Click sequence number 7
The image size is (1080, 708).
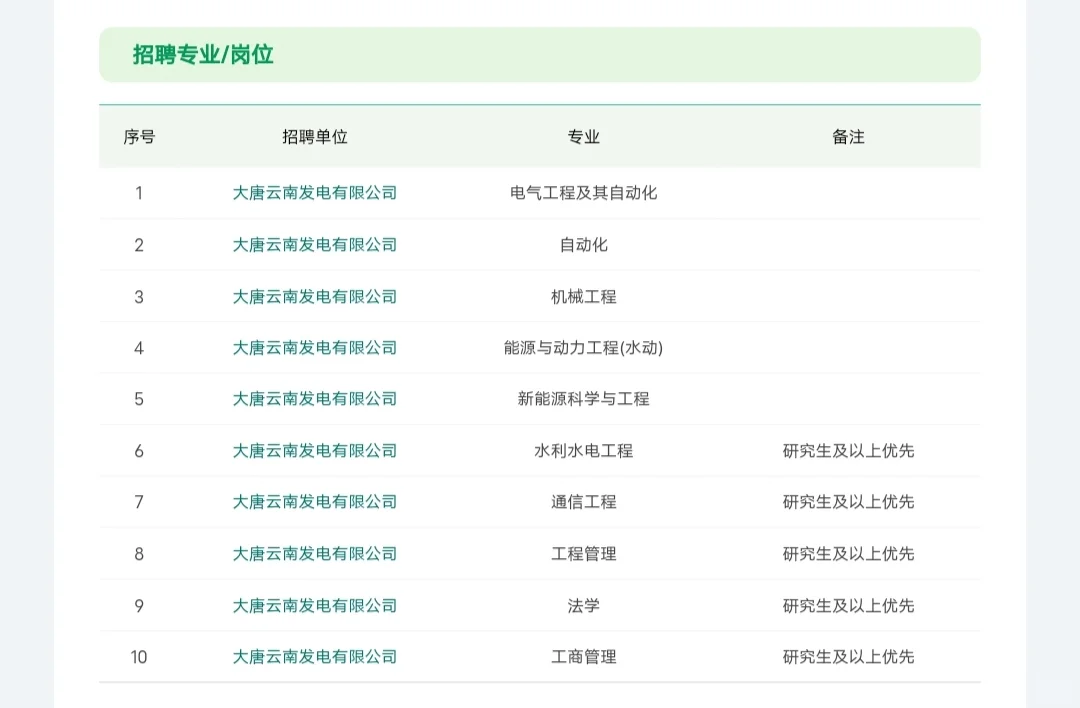pyautogui.click(x=139, y=502)
